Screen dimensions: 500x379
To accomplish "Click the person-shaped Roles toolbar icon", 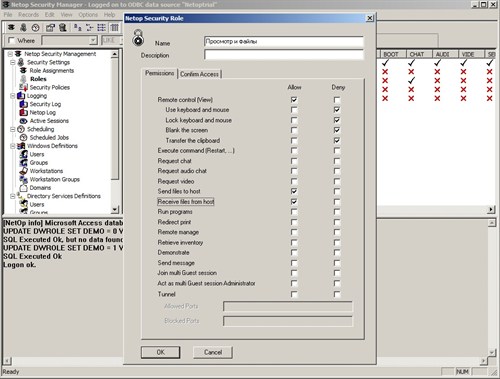I will point(23,27).
